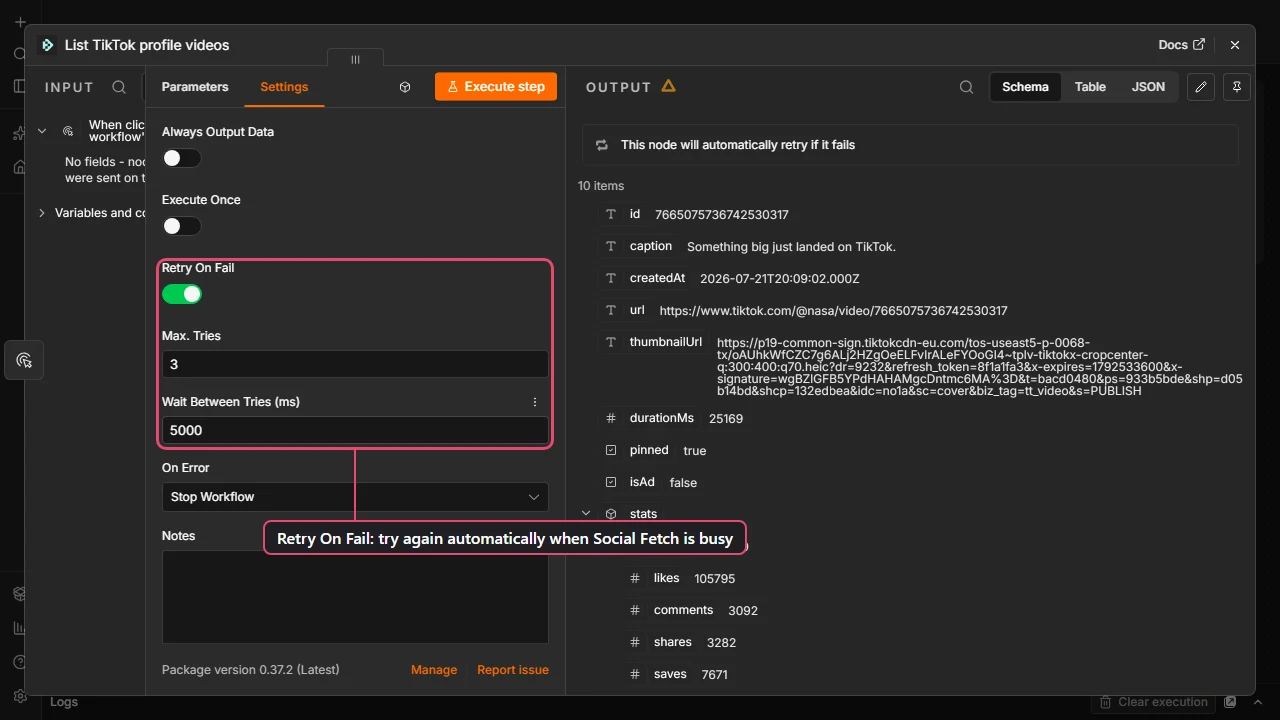The width and height of the screenshot is (1280, 720).
Task: Pin the output data with the pin icon
Action: tap(1237, 87)
